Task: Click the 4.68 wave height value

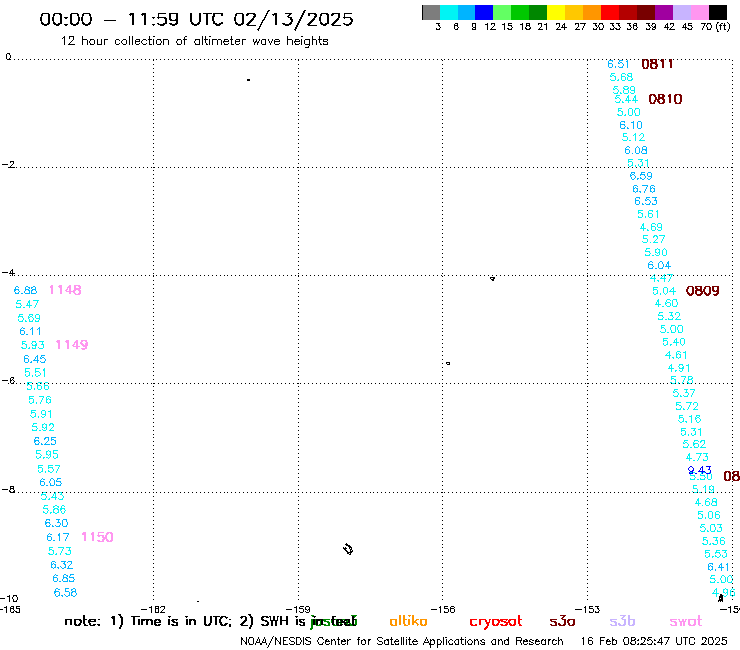Action: [x=706, y=502]
